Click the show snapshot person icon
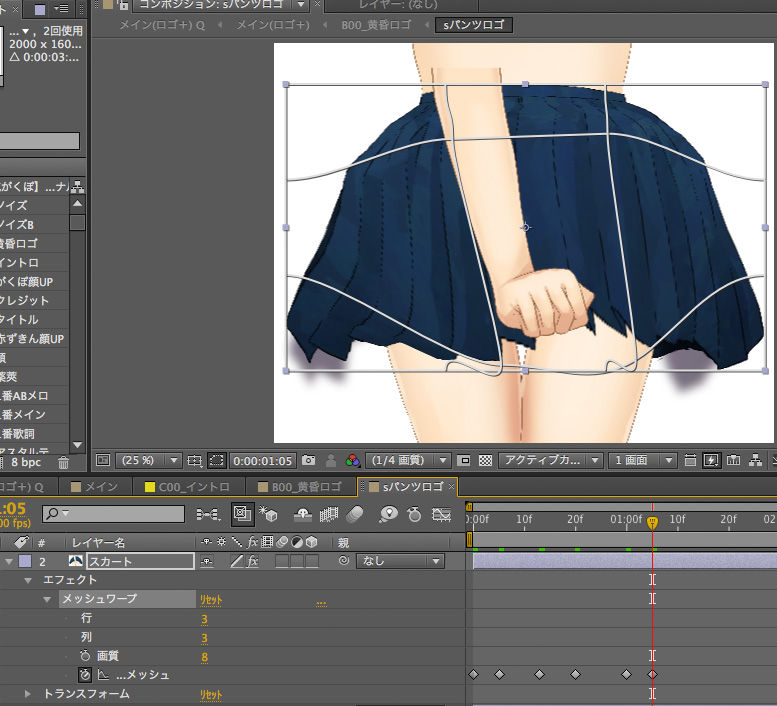Screen dimensions: 777x706 [331, 461]
